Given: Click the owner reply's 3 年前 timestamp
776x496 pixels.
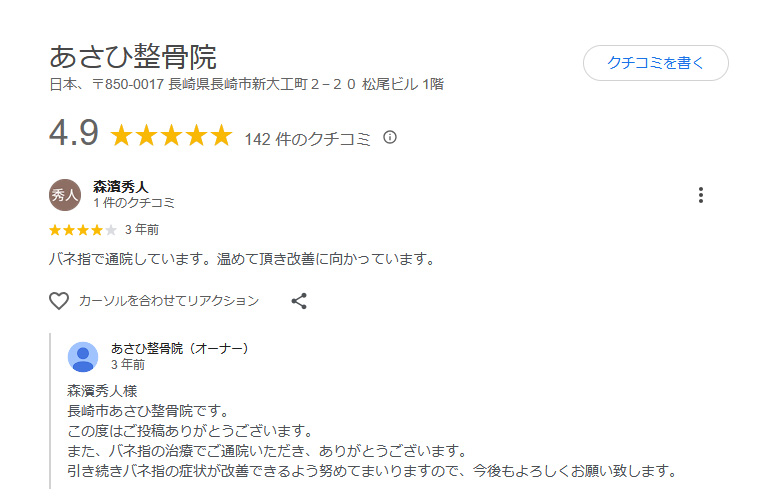Looking at the screenshot, I should (127, 365).
